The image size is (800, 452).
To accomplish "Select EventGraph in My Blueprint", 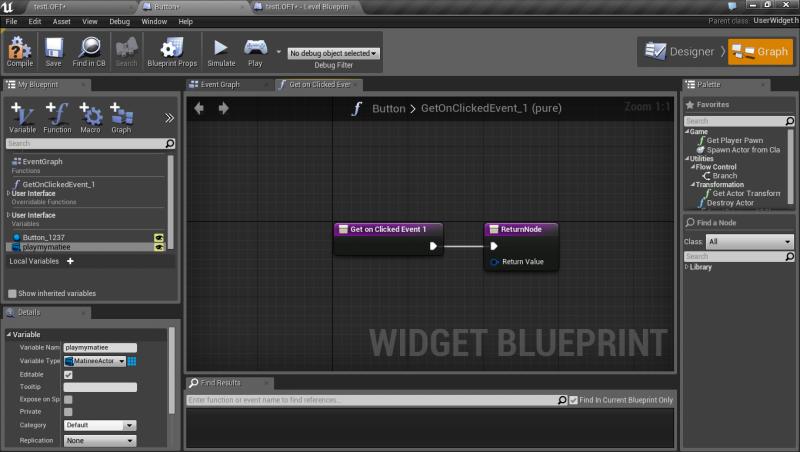I will [x=42, y=161].
